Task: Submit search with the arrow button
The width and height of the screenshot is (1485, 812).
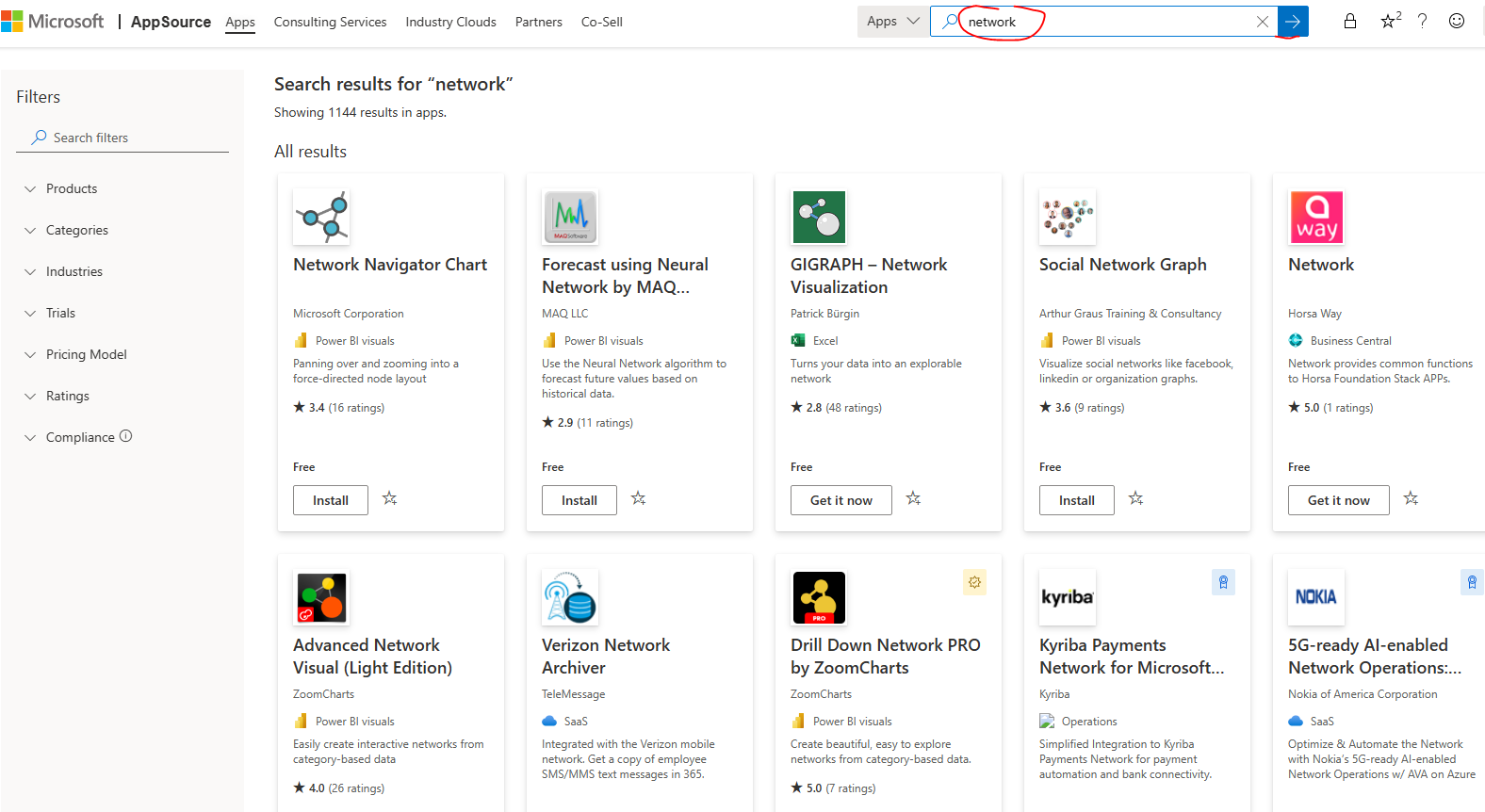Action: 1293,22
